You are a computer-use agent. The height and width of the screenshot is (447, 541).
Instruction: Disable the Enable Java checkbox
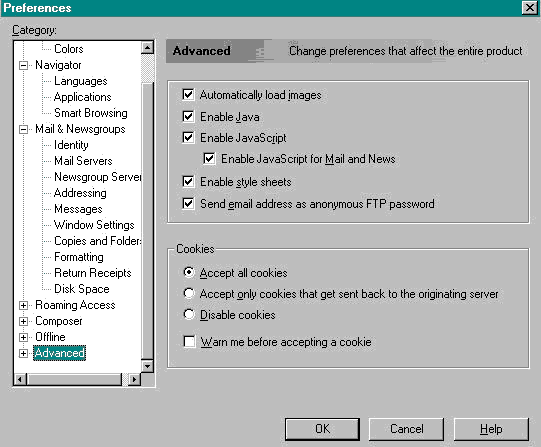pyautogui.click(x=188, y=117)
